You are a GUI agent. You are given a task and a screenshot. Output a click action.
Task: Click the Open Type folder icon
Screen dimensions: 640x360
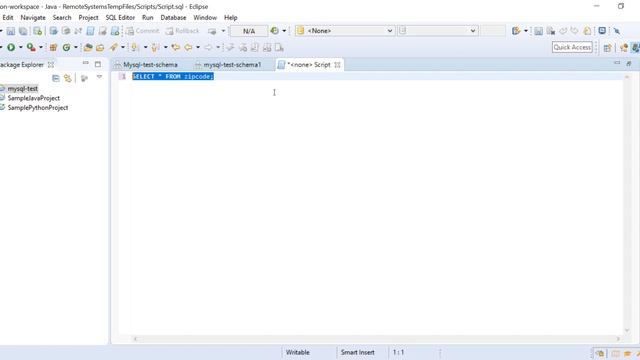tap(87, 47)
